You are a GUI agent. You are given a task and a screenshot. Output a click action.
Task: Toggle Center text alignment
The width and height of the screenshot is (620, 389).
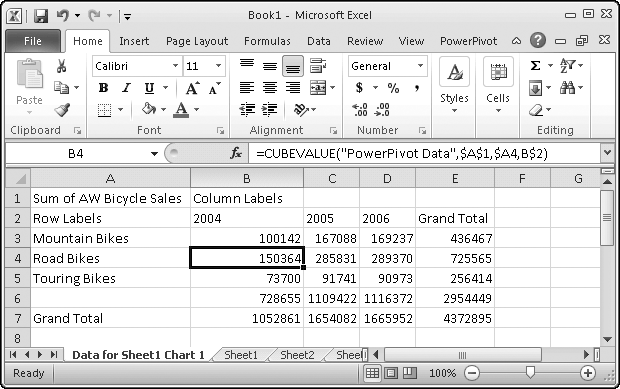click(270, 87)
